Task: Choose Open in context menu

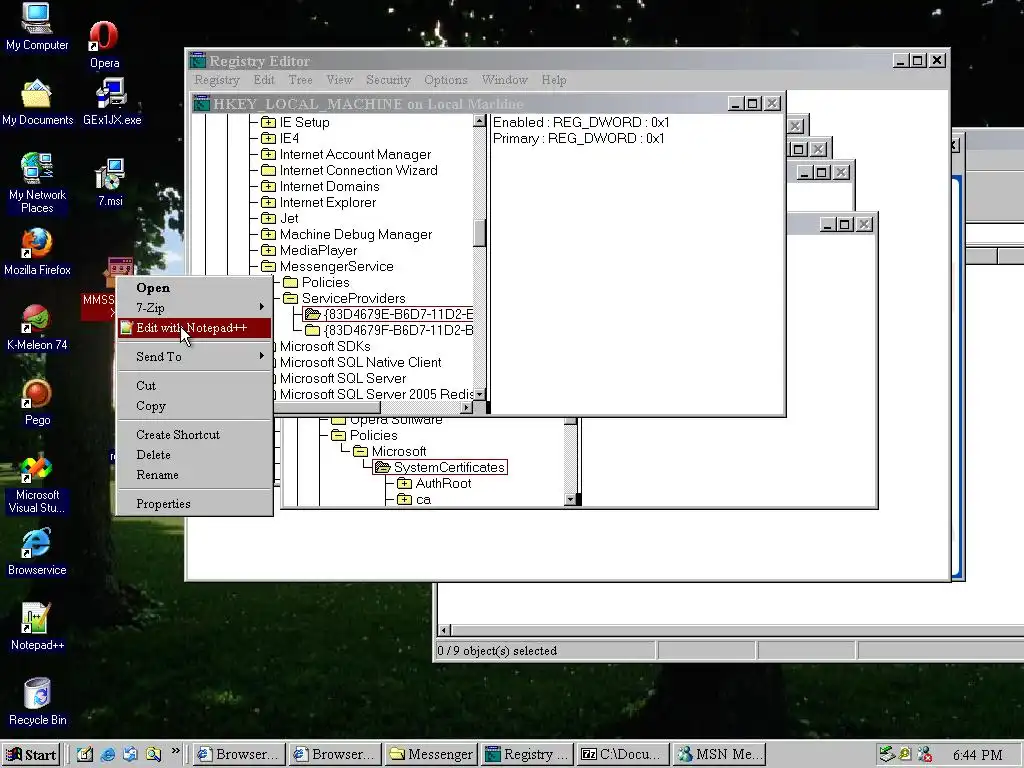Action: (195, 288)
